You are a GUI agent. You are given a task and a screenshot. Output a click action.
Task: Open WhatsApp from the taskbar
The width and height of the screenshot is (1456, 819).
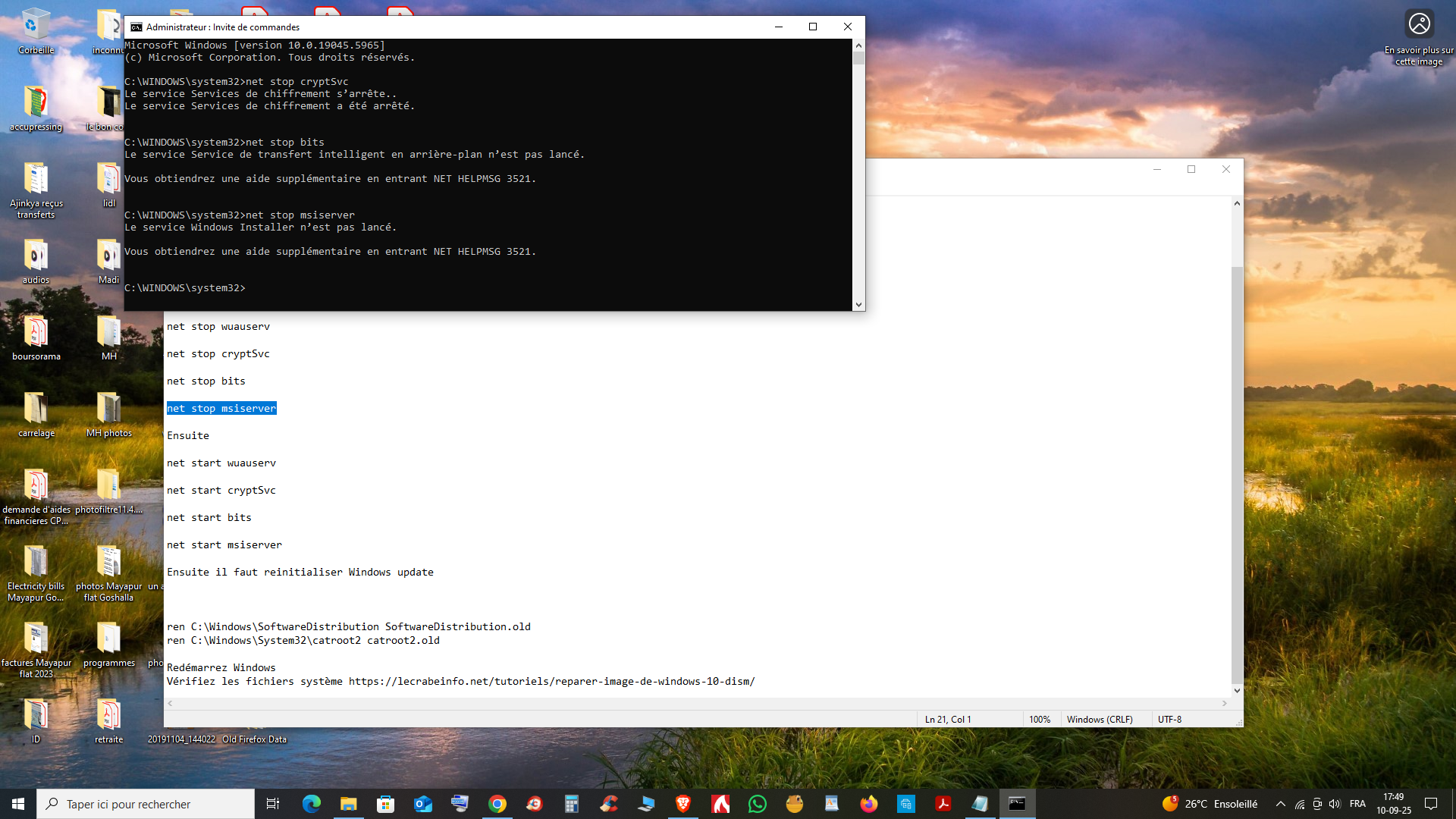pyautogui.click(x=758, y=804)
